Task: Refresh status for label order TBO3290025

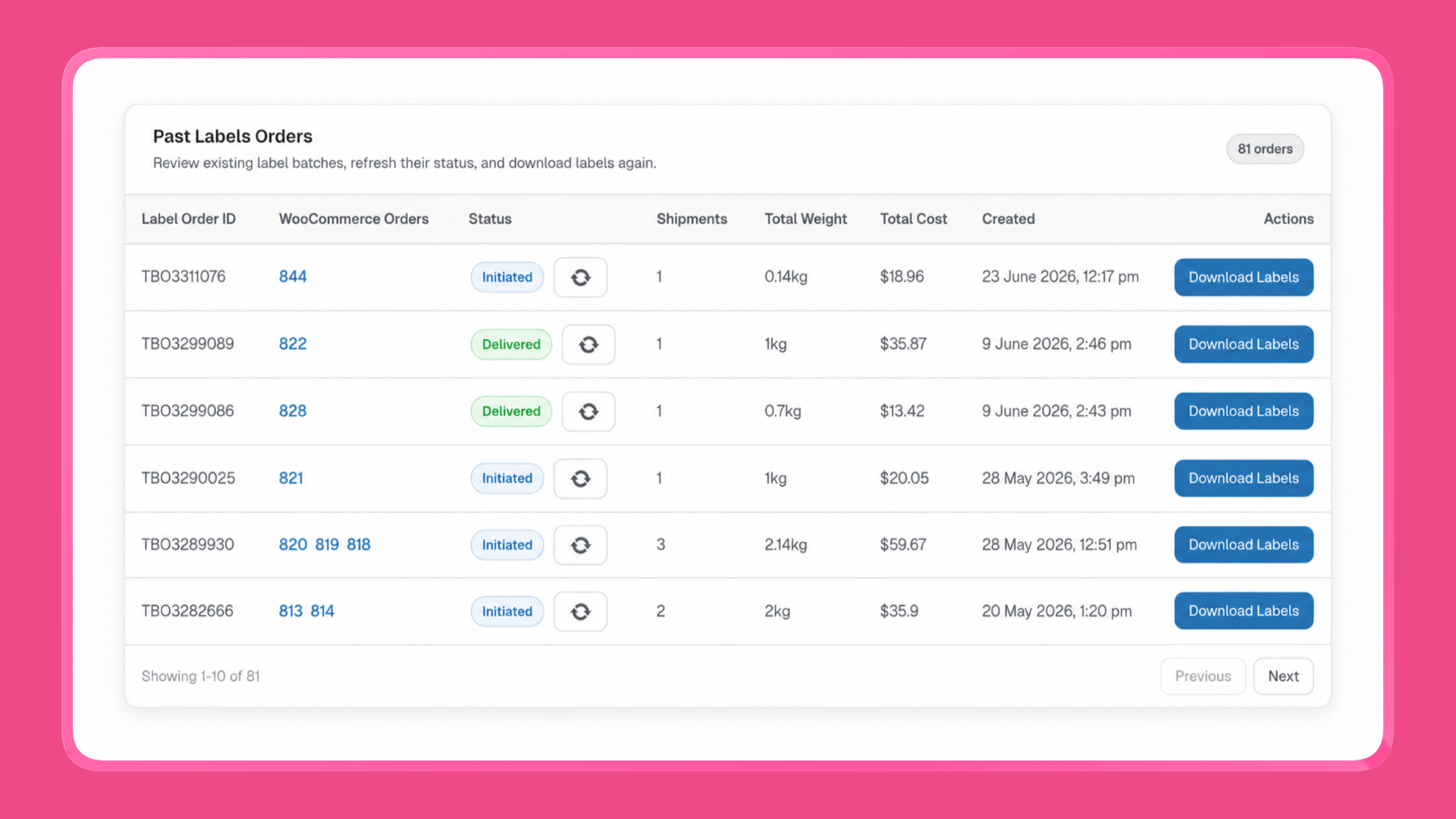Action: pyautogui.click(x=580, y=479)
